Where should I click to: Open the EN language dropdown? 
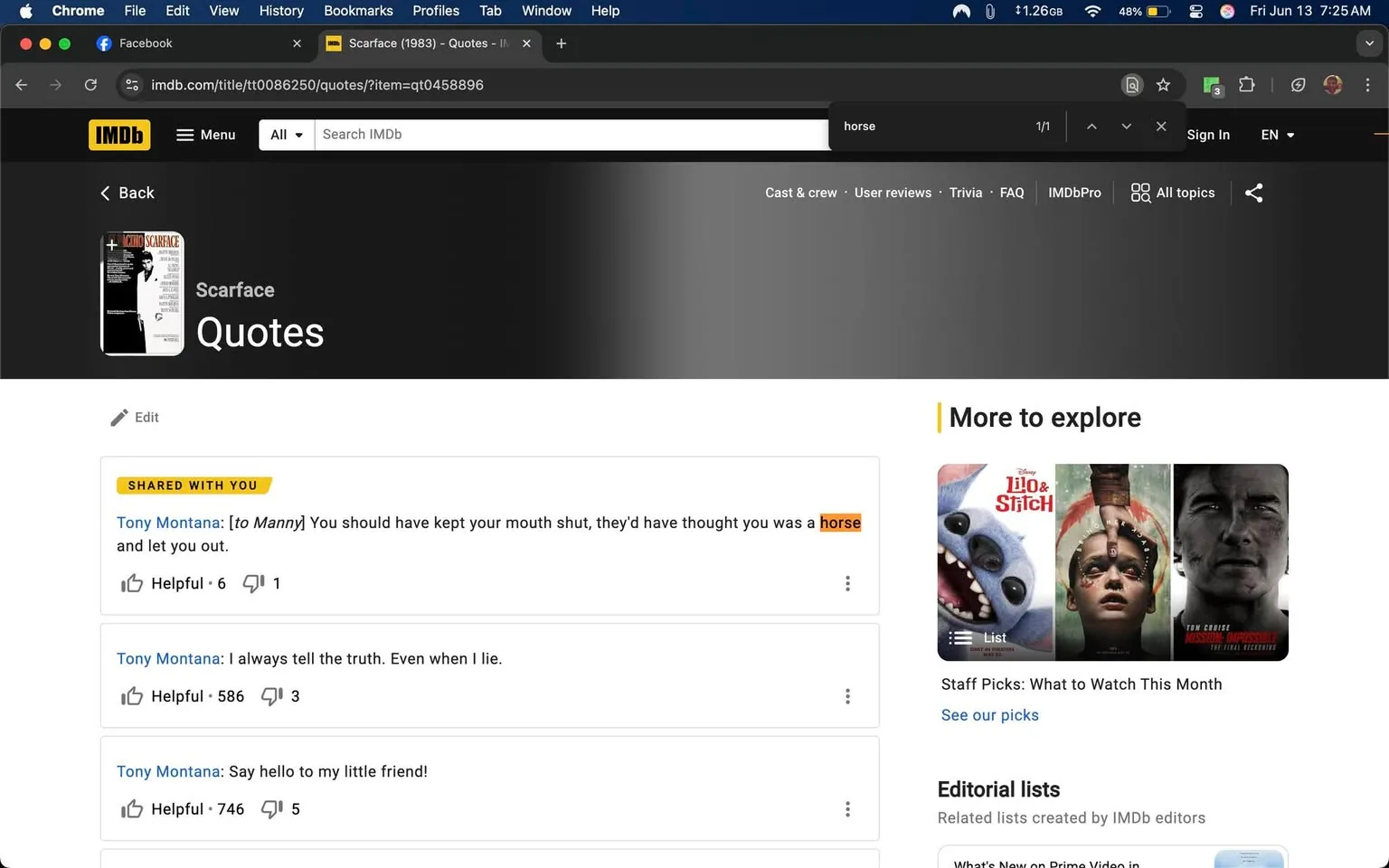coord(1276,134)
